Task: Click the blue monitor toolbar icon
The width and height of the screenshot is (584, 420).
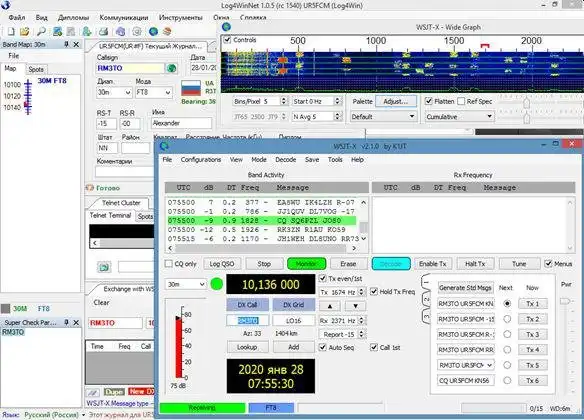Action: [x=57, y=32]
